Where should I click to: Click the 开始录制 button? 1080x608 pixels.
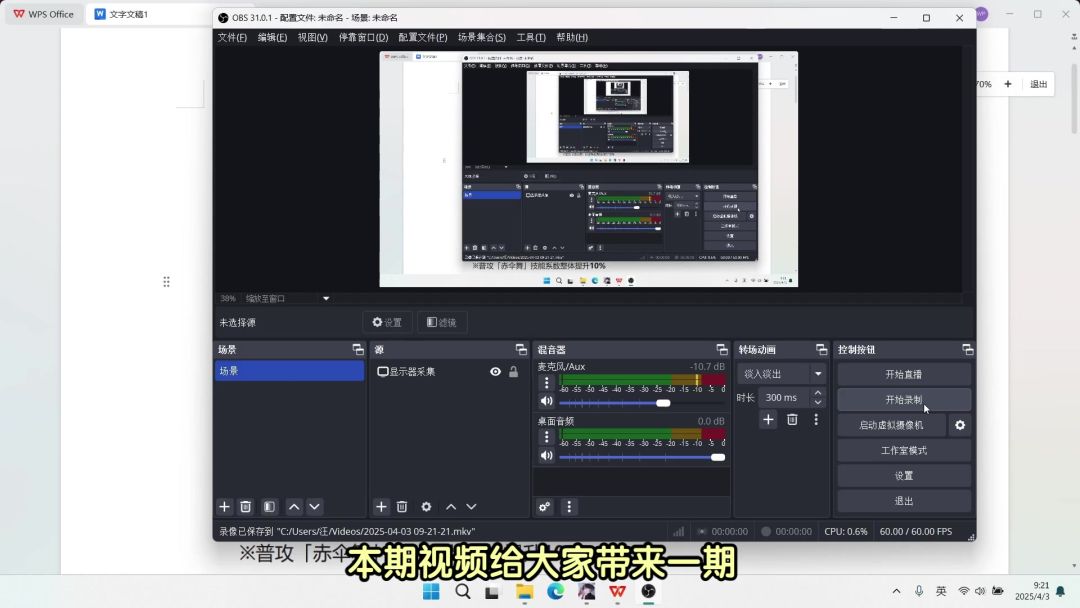[903, 400]
